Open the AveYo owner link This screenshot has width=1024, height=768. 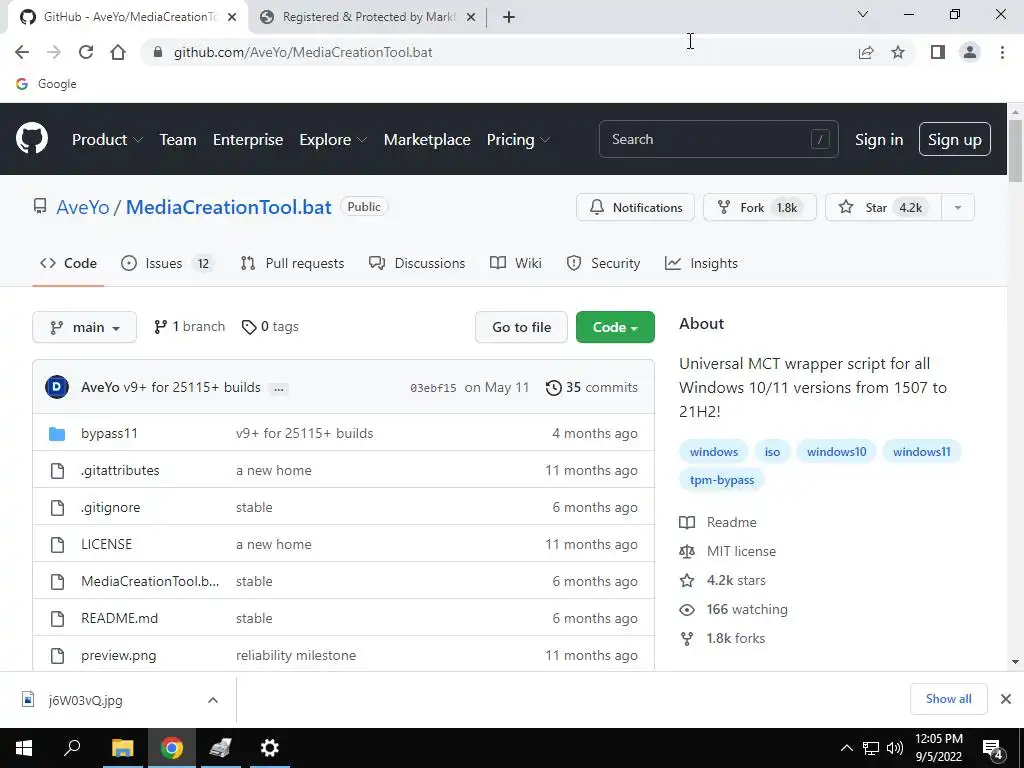point(83,207)
